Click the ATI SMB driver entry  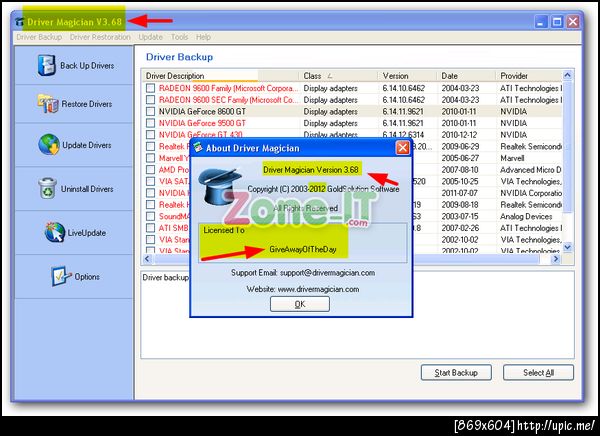pos(174,228)
